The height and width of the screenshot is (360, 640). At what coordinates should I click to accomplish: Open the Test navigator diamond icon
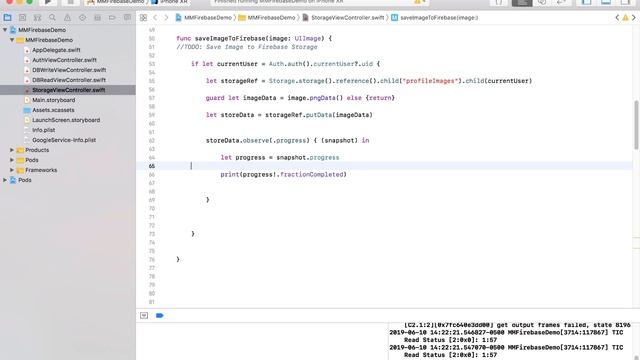[82, 18]
